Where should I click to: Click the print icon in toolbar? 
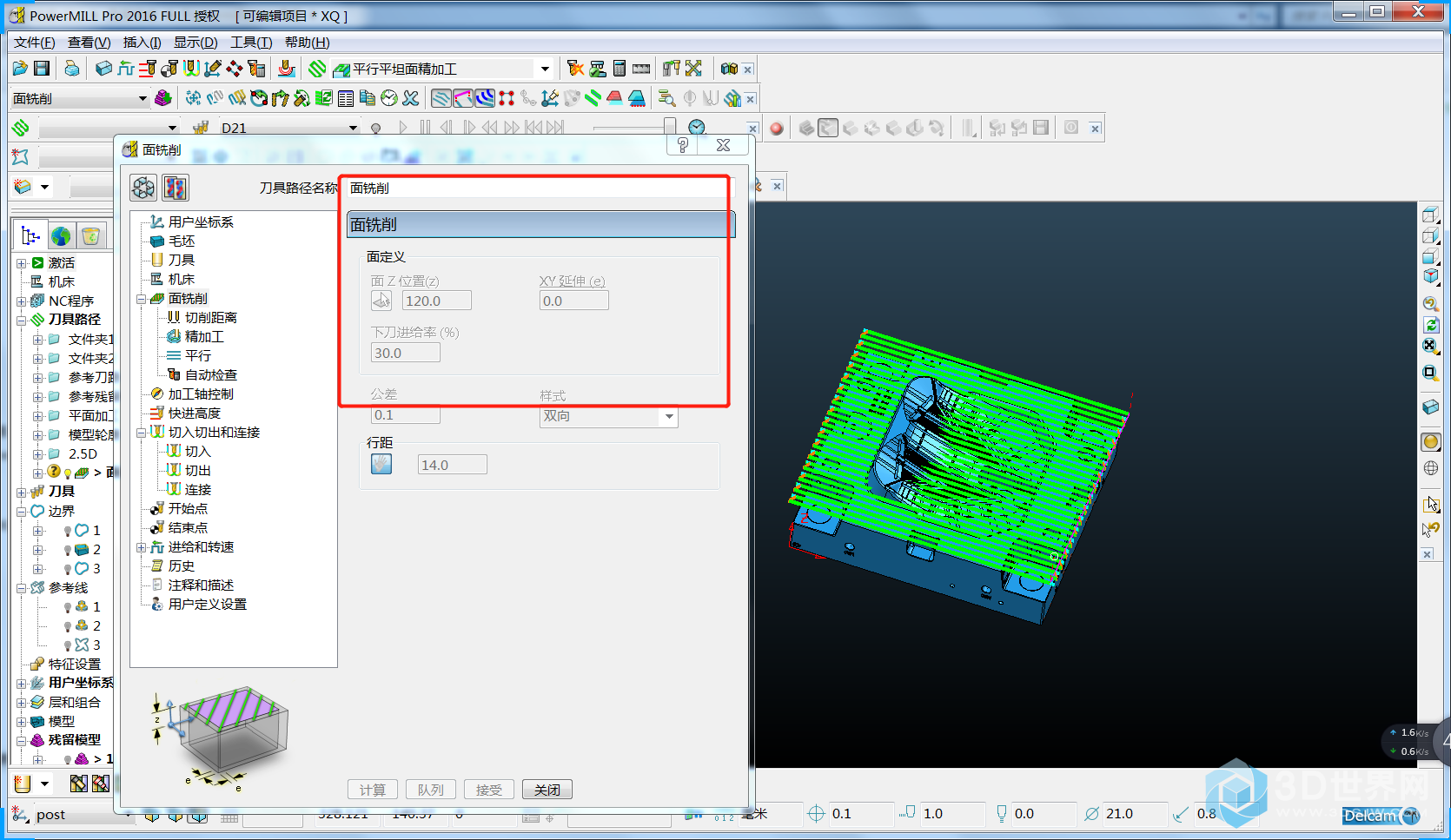[72, 69]
